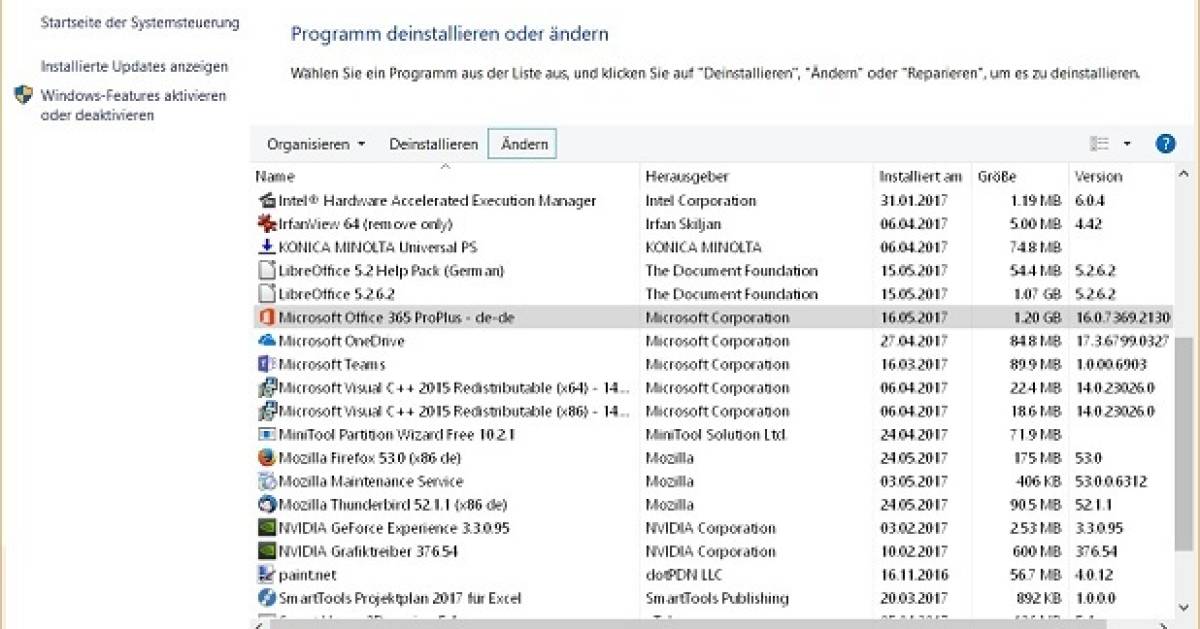
Task: Click install date 27.04.2017
Action: [913, 341]
